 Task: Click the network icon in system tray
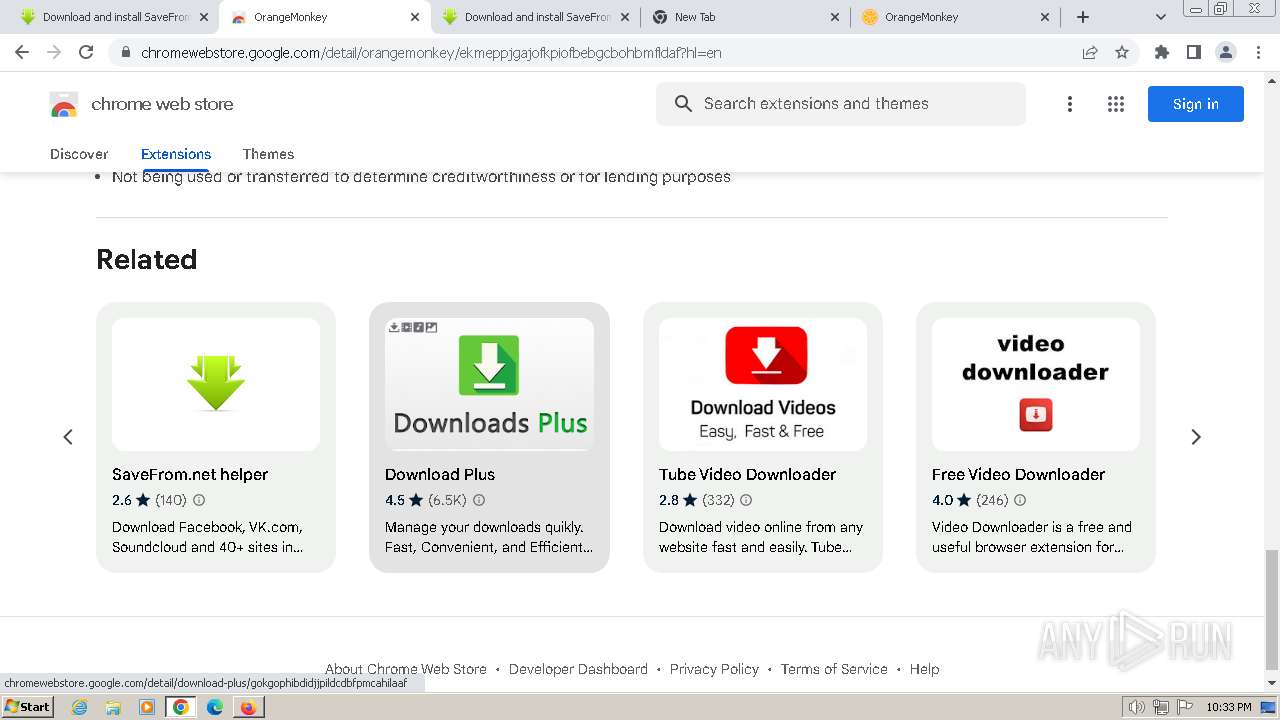tap(1160, 707)
